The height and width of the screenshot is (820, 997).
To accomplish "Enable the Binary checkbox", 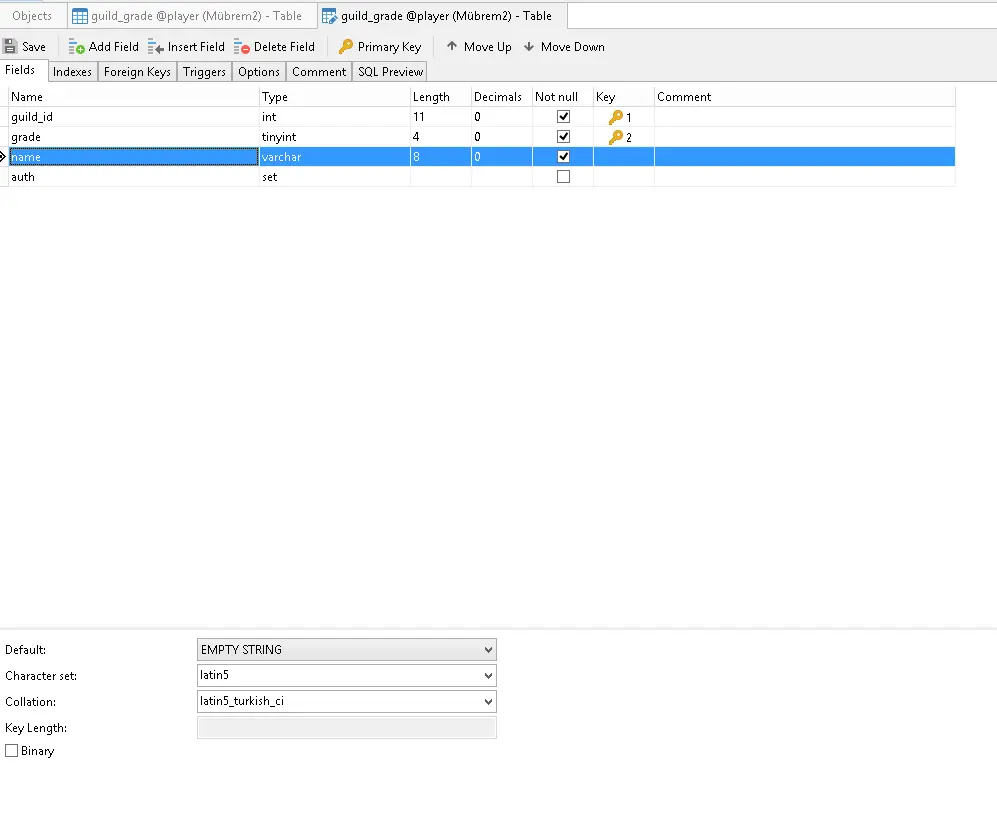I will pos(11,751).
